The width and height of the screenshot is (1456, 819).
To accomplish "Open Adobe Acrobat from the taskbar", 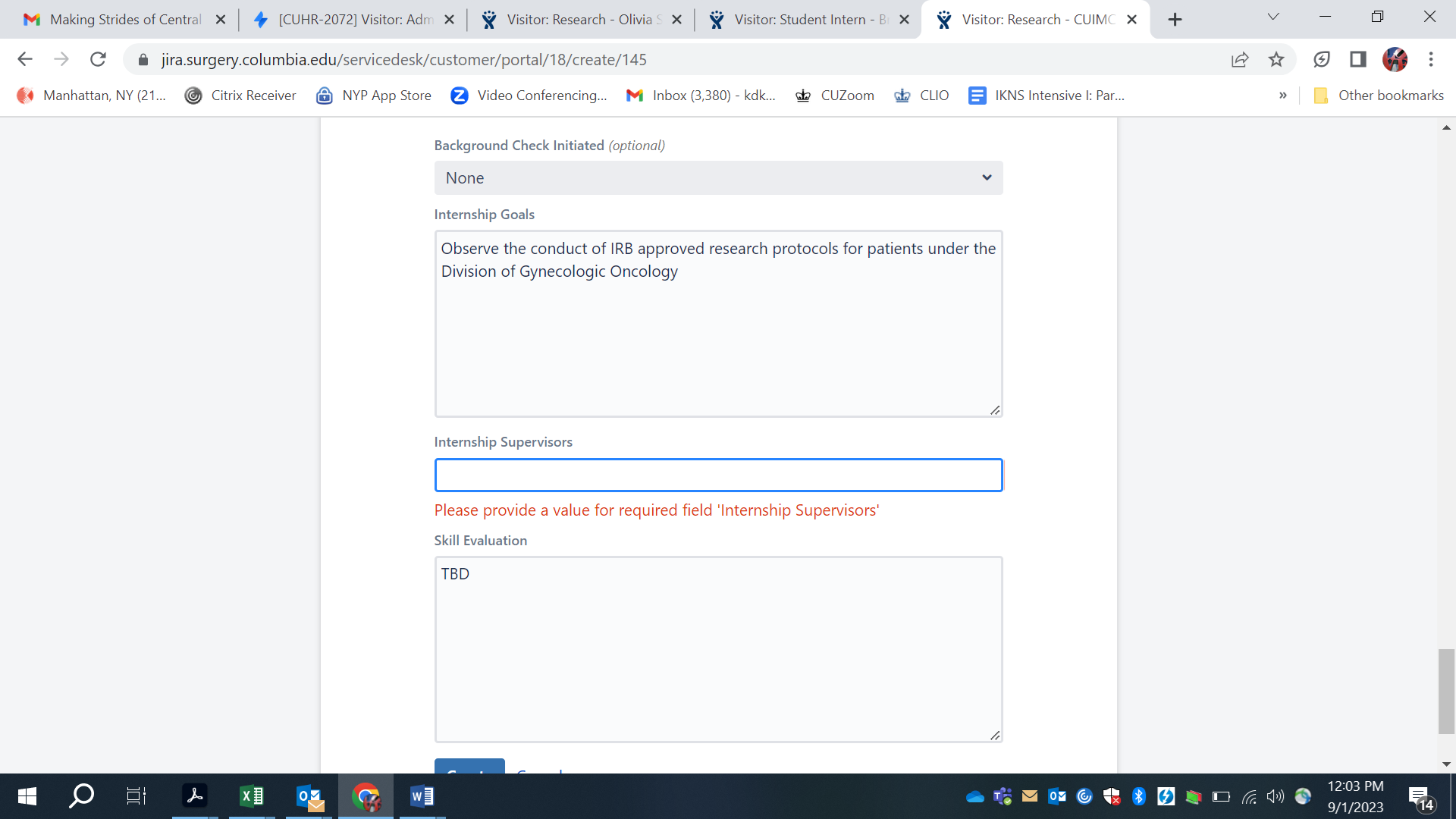I will pyautogui.click(x=195, y=796).
